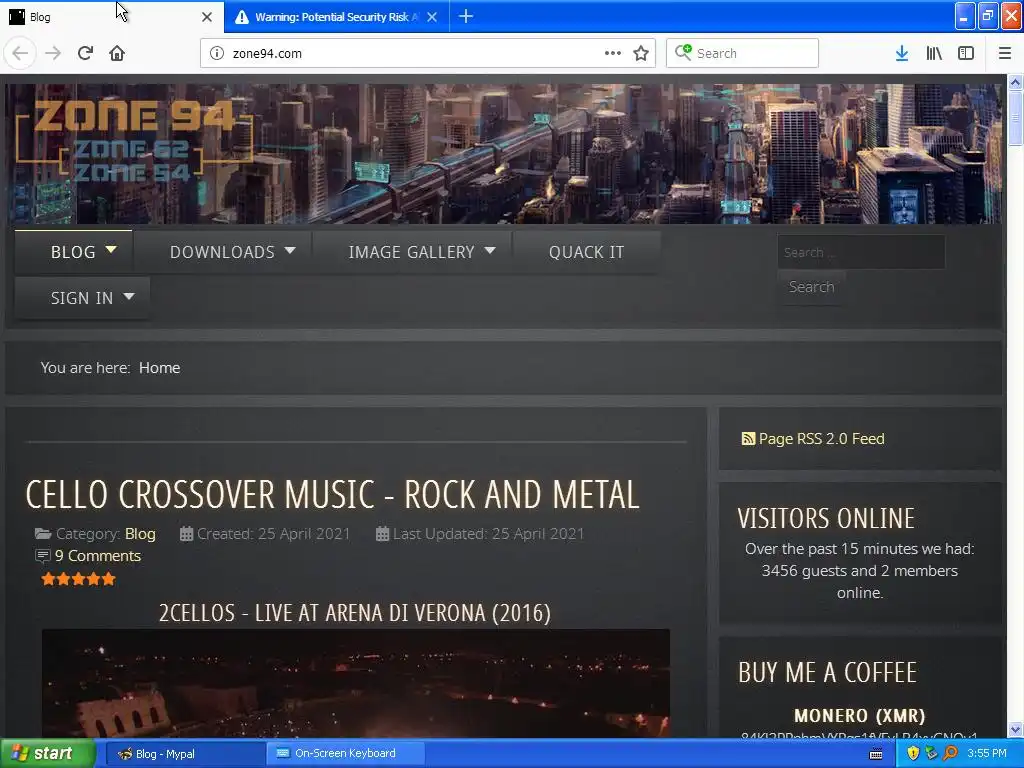
Task: Open page actions three-dot menu
Action: pos(613,53)
